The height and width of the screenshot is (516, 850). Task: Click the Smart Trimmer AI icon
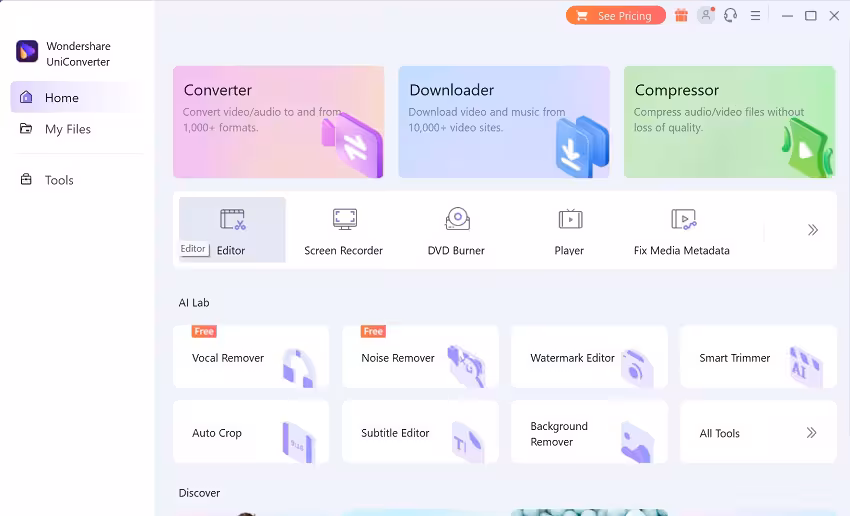coord(806,367)
